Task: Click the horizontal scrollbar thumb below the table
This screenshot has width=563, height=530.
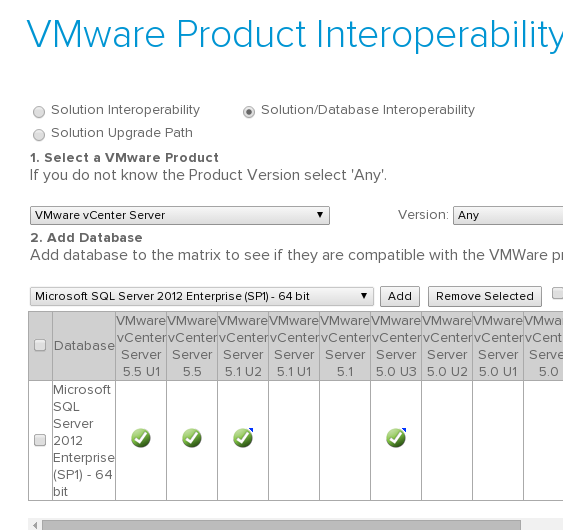Action: [282, 525]
